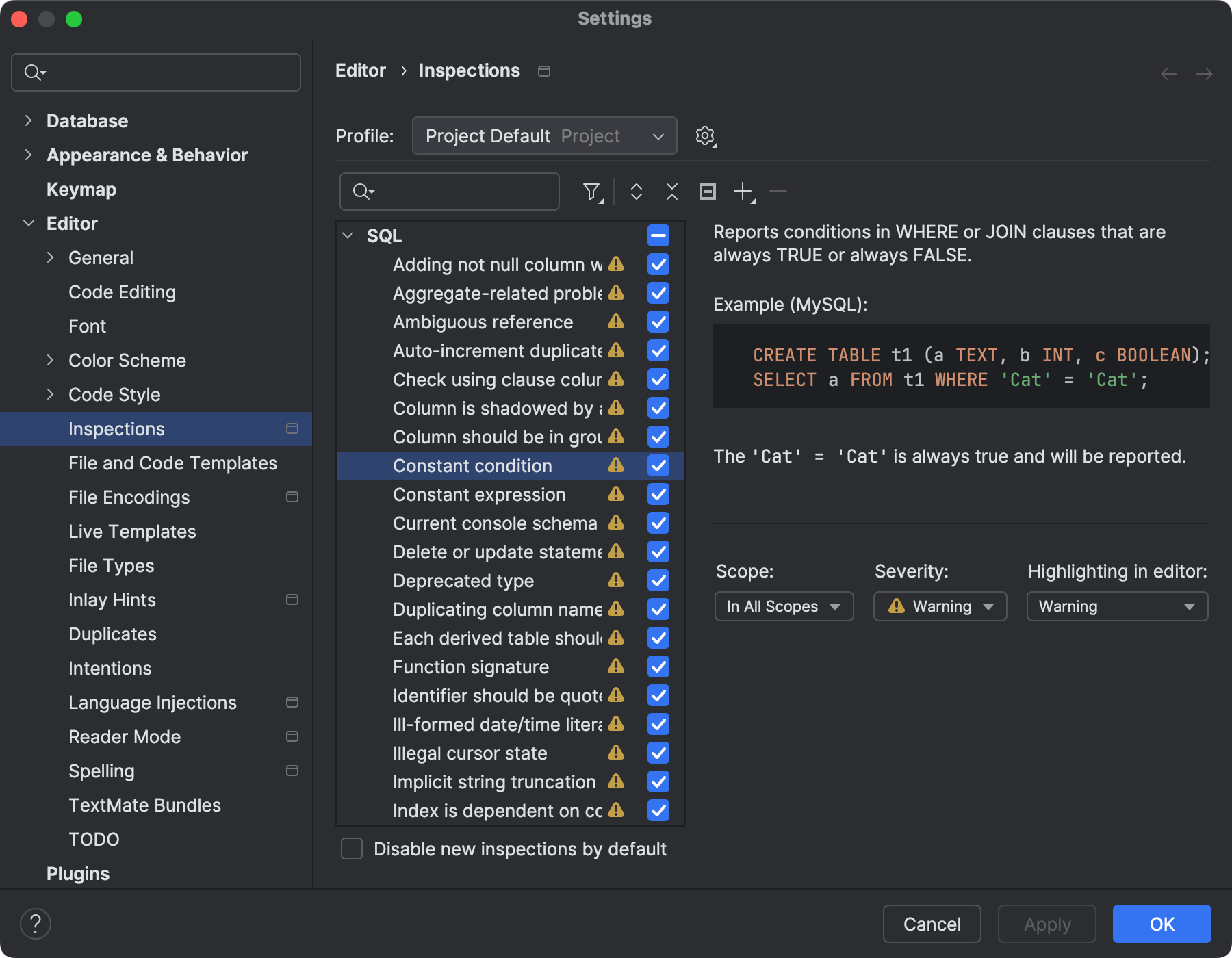This screenshot has height=958, width=1232.
Task: Open the In All Scopes selector
Action: pyautogui.click(x=783, y=606)
